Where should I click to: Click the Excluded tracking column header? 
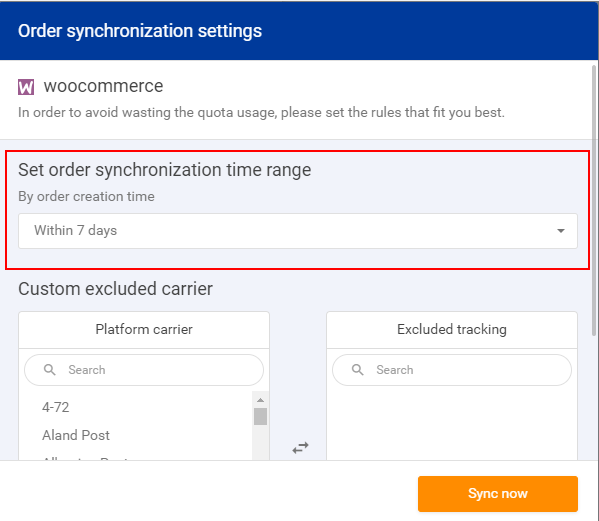452,329
